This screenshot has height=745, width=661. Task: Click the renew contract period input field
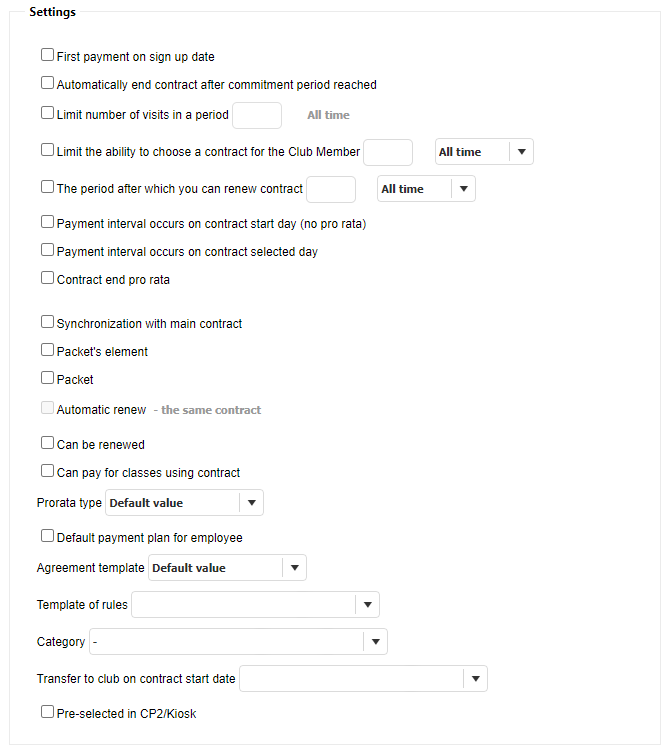tap(331, 189)
